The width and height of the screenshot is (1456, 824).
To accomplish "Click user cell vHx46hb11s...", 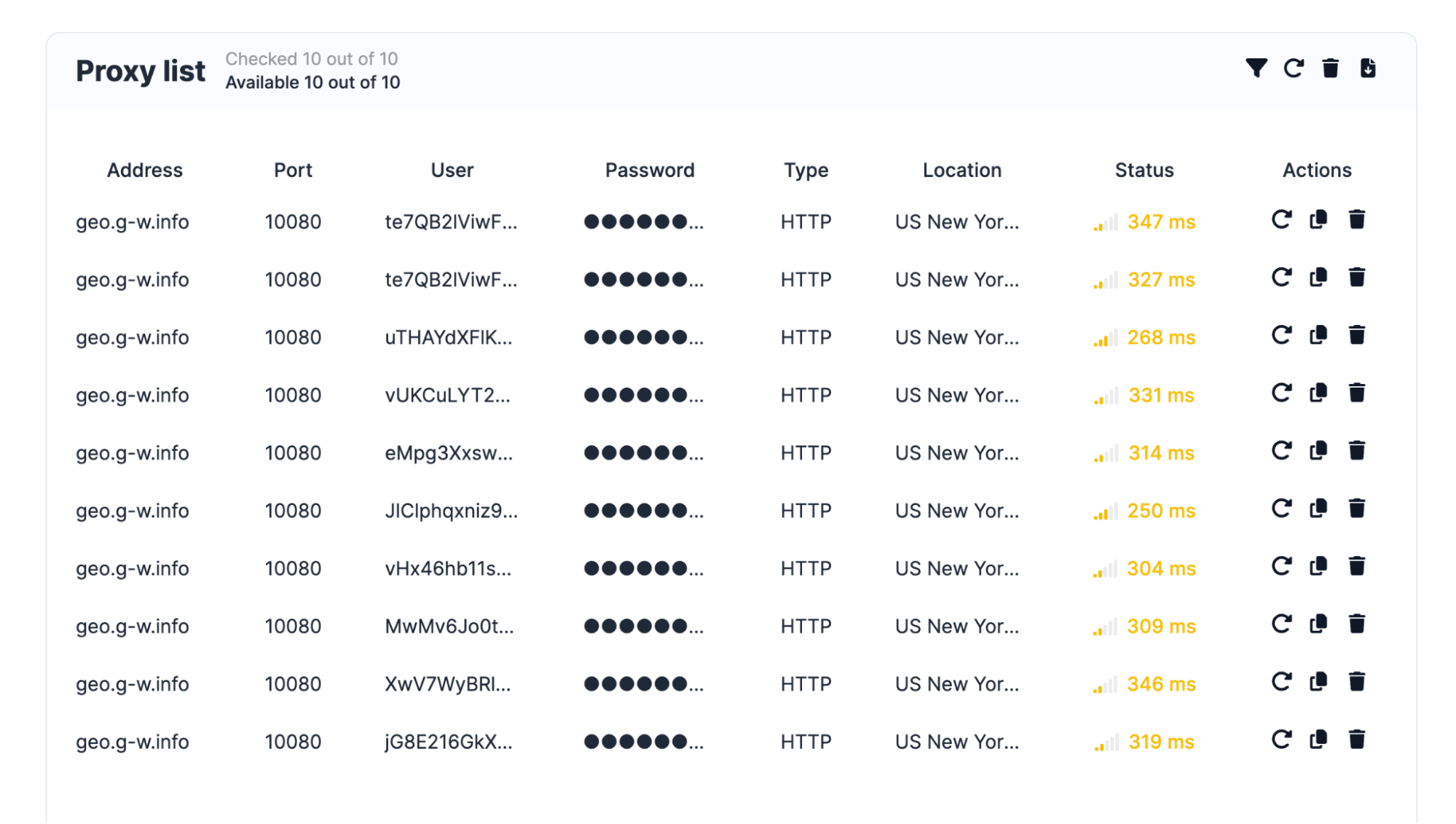I will coord(448,568).
